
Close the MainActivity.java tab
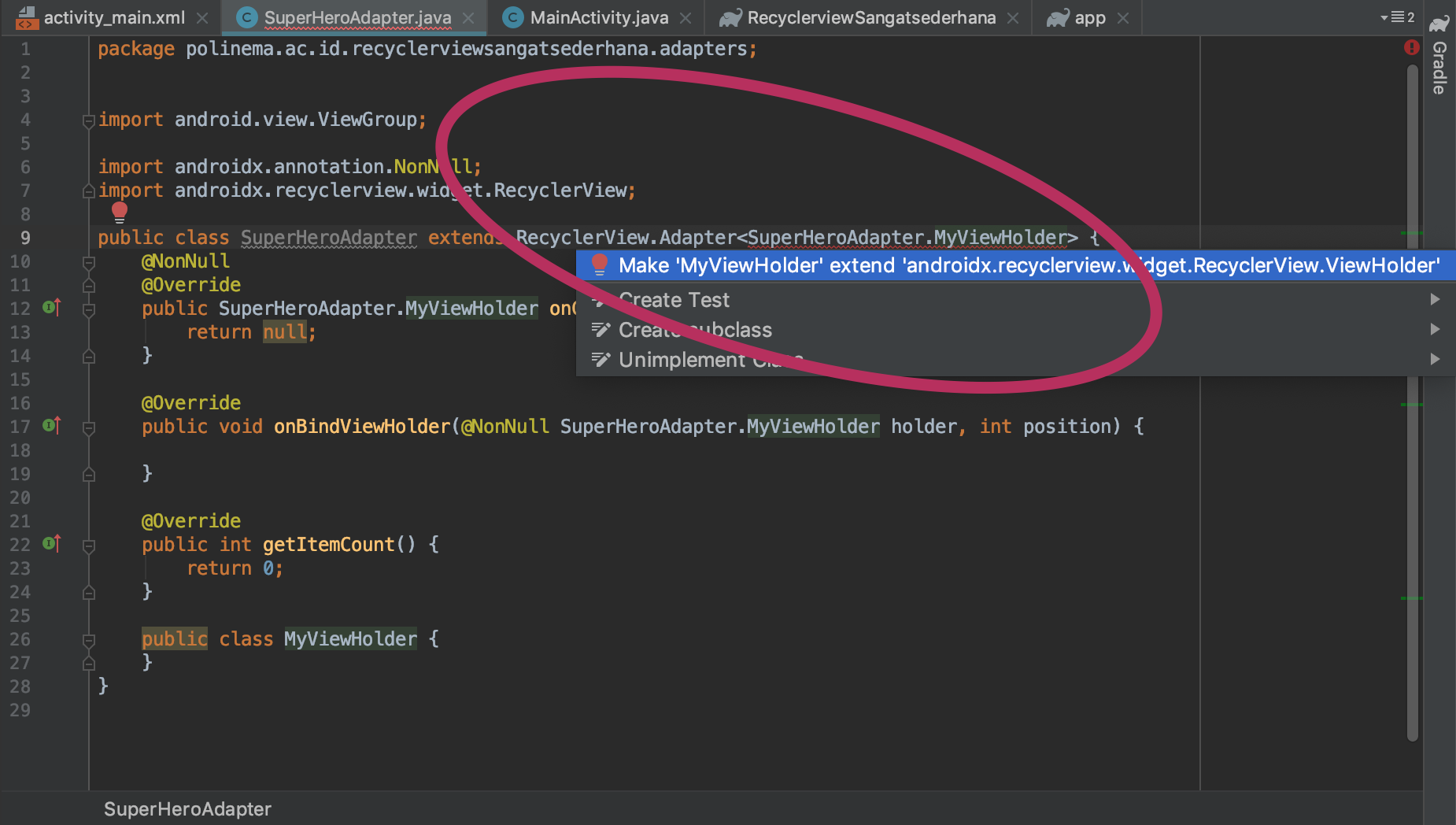pyautogui.click(x=686, y=17)
